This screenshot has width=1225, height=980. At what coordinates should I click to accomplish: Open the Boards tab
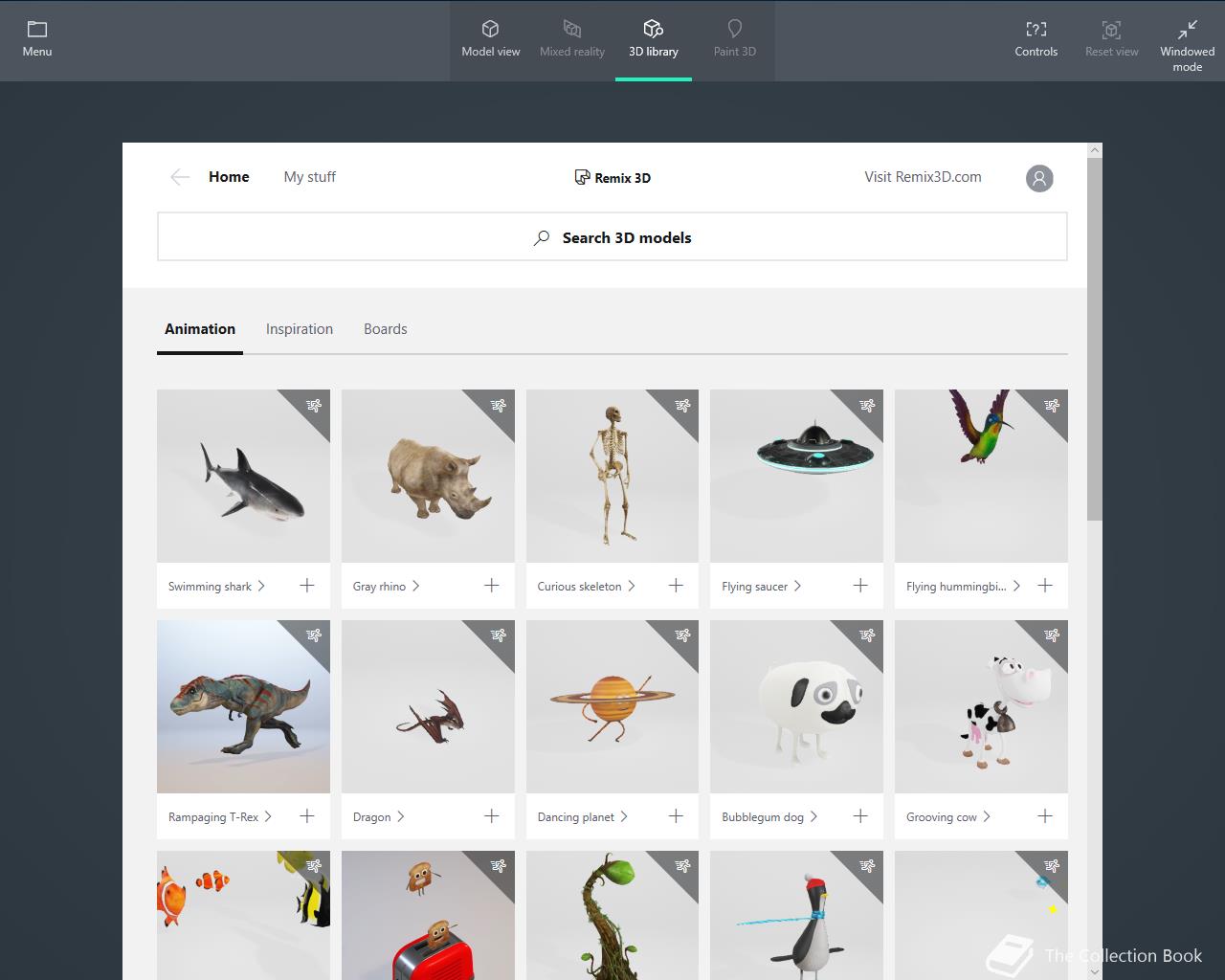pos(386,329)
